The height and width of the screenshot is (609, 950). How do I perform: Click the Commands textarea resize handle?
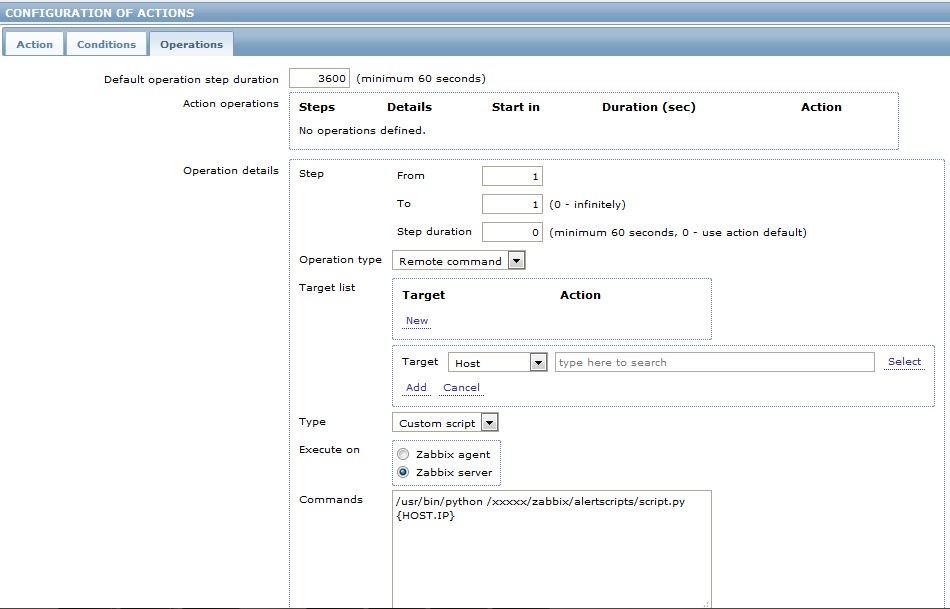[x=707, y=604]
